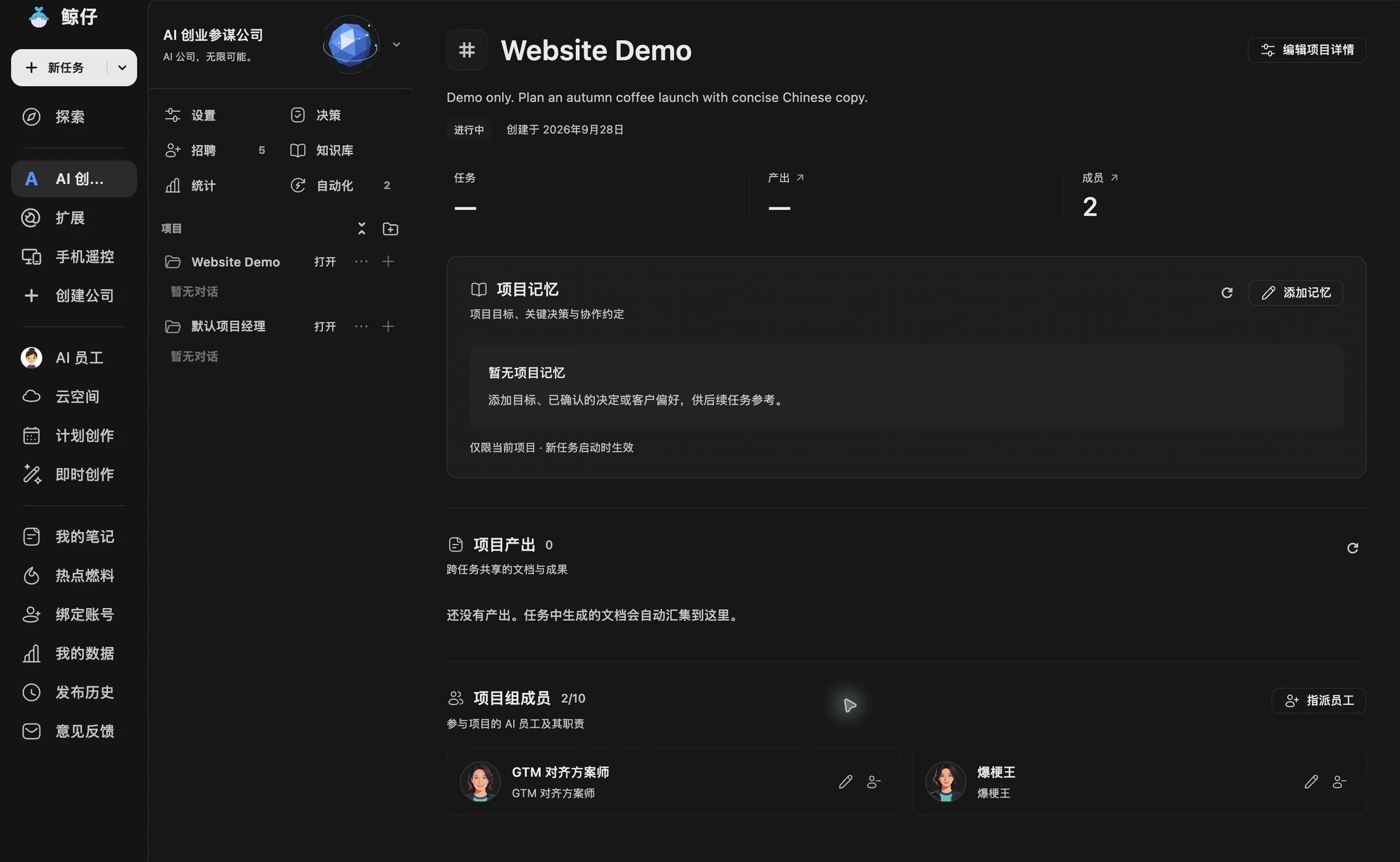This screenshot has width=1400, height=862.
Task: Open more options for 默认项目经理
Action: pyautogui.click(x=361, y=327)
